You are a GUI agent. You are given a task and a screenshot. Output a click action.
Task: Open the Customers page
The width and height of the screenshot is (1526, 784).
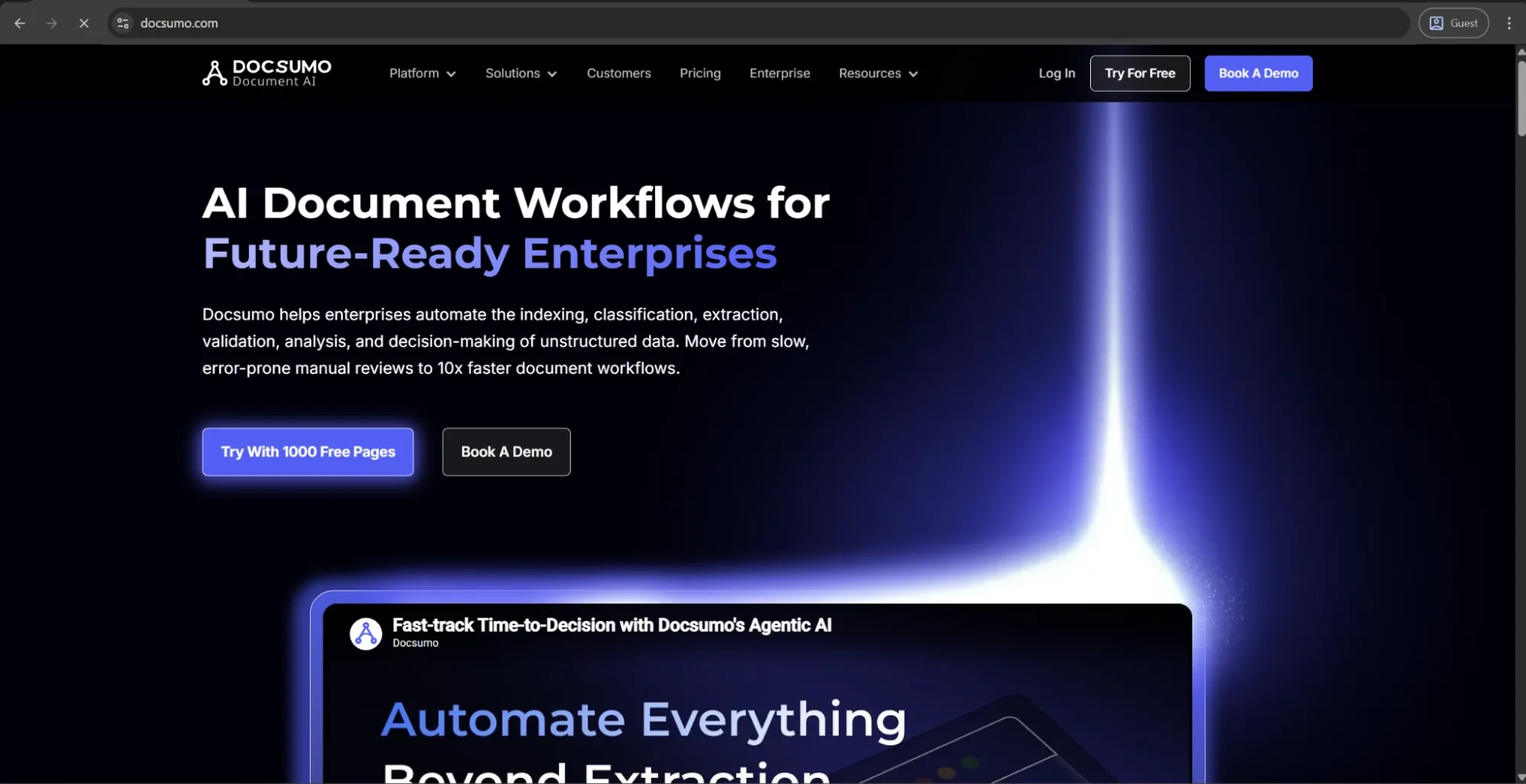[618, 73]
